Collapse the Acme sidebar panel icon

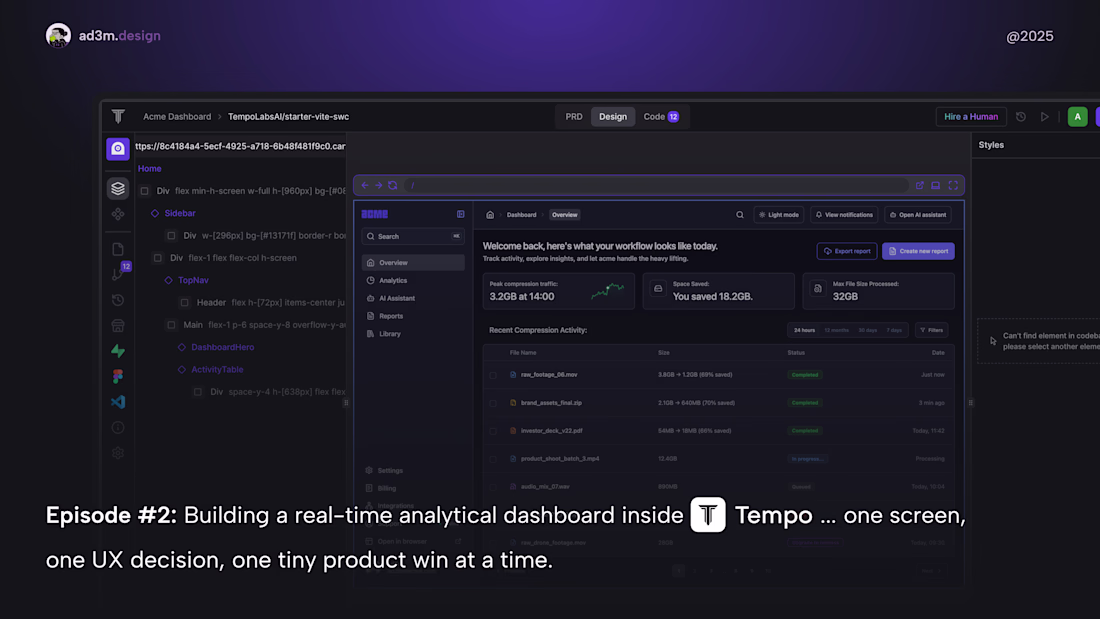point(461,214)
